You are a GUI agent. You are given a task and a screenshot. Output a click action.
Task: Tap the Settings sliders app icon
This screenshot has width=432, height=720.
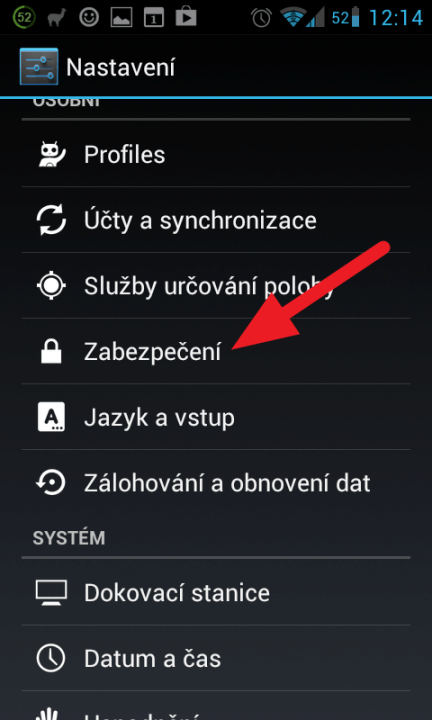click(x=39, y=67)
